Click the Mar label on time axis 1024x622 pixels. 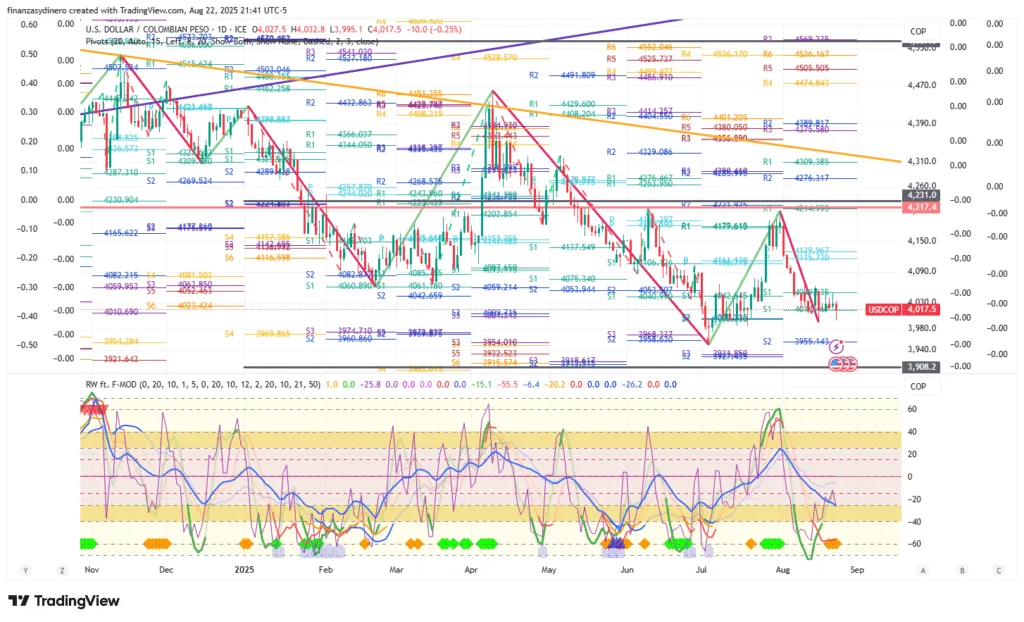[x=396, y=570]
